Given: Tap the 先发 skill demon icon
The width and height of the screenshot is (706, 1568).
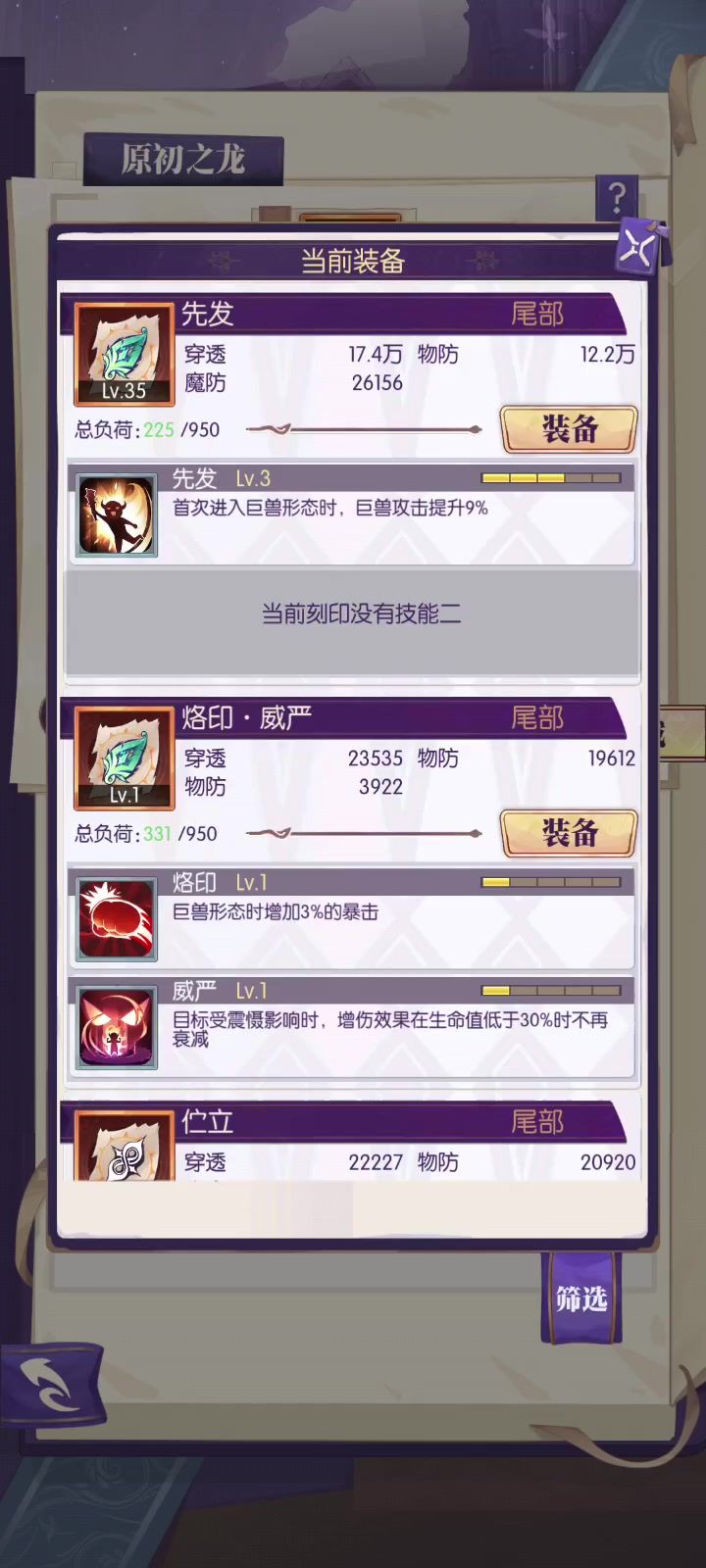Looking at the screenshot, I should pos(117,515).
